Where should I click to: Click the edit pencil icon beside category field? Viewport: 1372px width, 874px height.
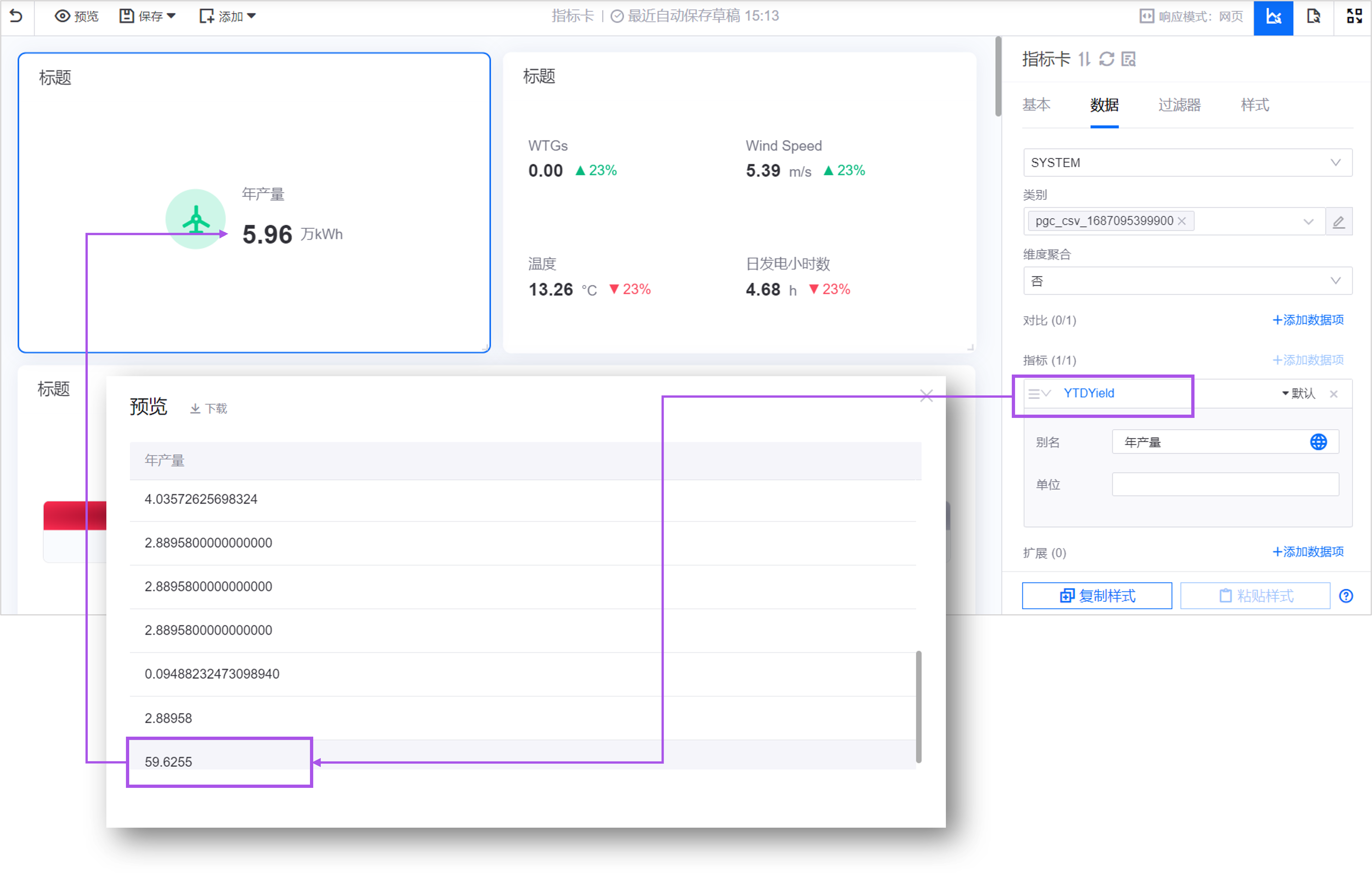(x=1338, y=222)
